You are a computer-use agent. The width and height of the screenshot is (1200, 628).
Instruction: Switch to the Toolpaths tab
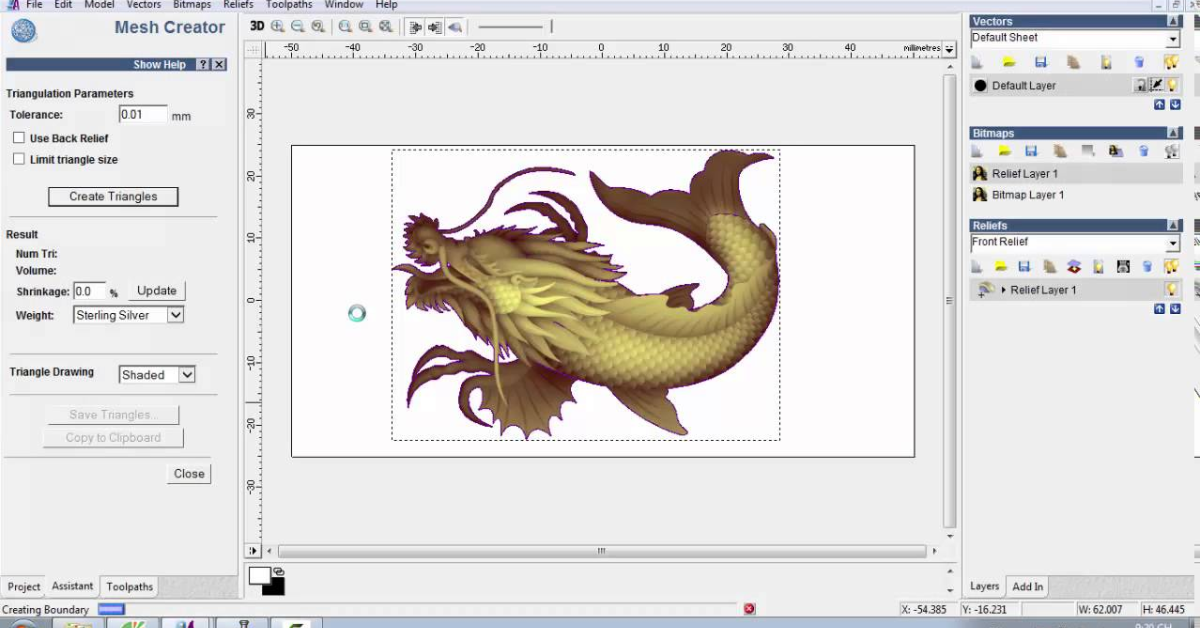point(129,587)
